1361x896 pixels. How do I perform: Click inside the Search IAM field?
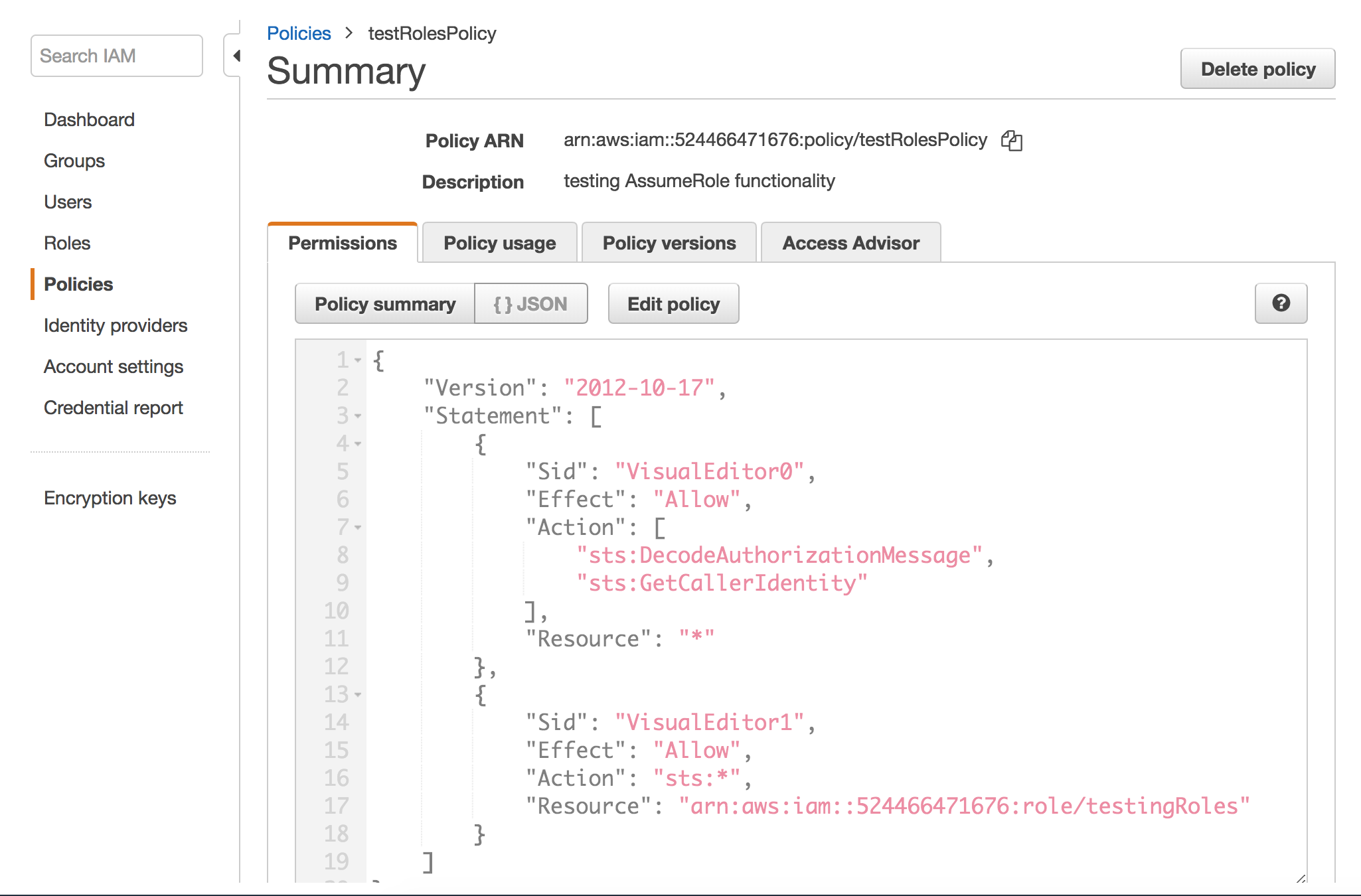(x=116, y=56)
